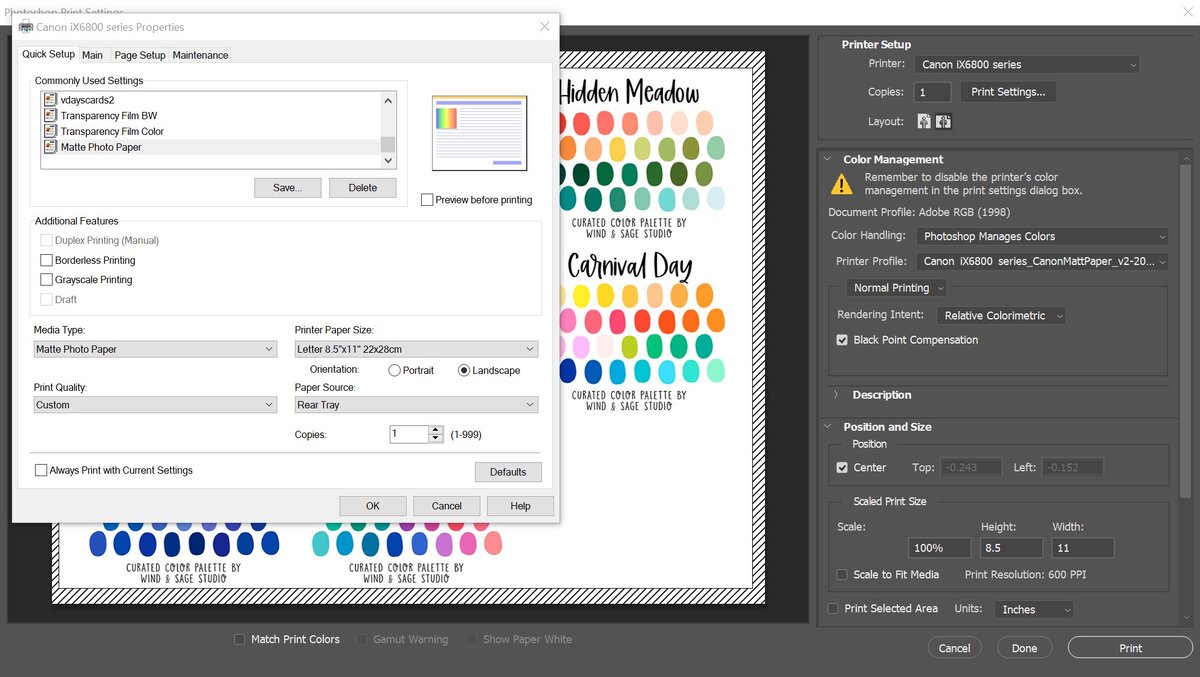Select the landscape layout icon
Image resolution: width=1200 pixels, height=677 pixels.
click(943, 122)
